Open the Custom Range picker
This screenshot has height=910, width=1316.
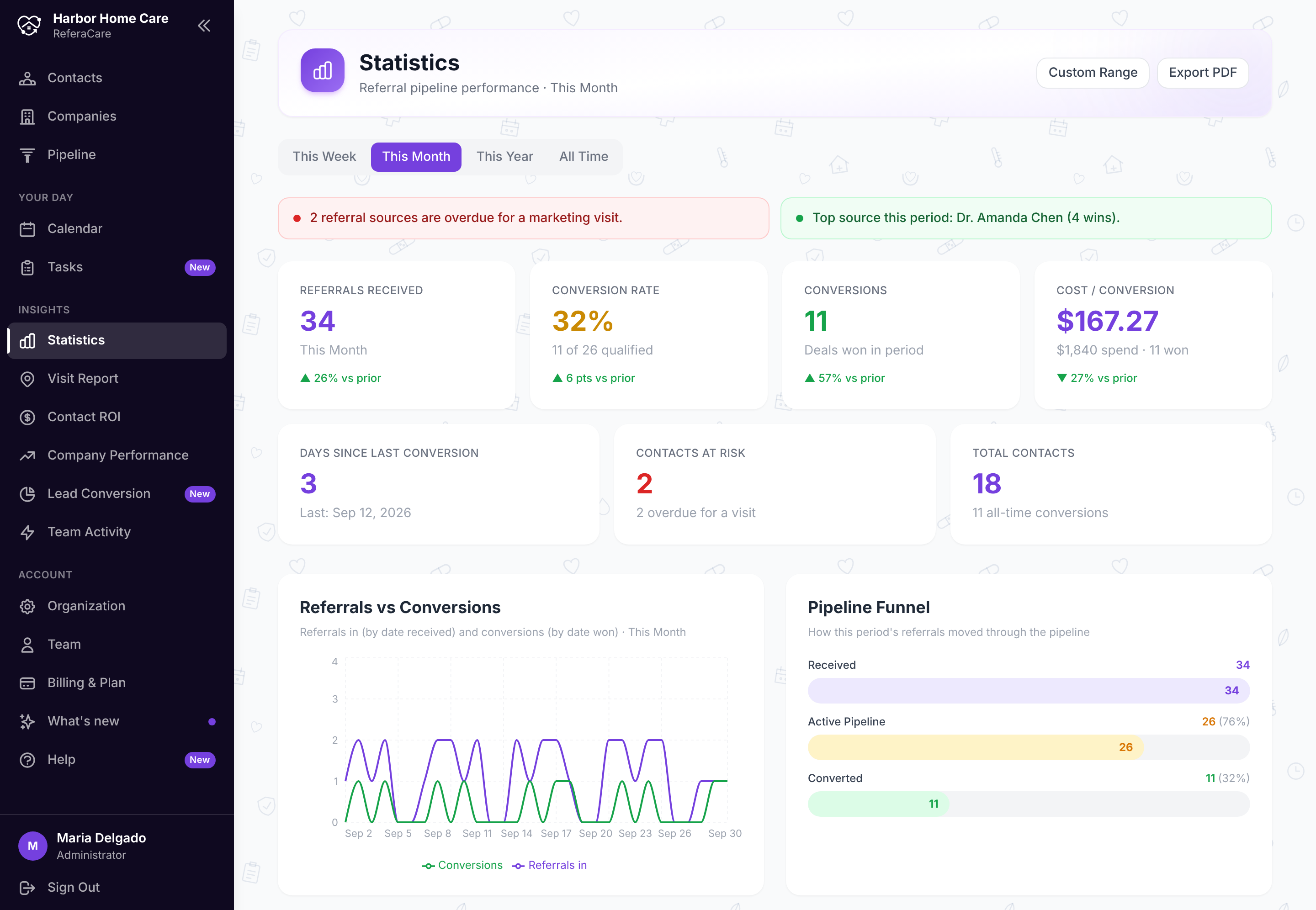coord(1093,73)
